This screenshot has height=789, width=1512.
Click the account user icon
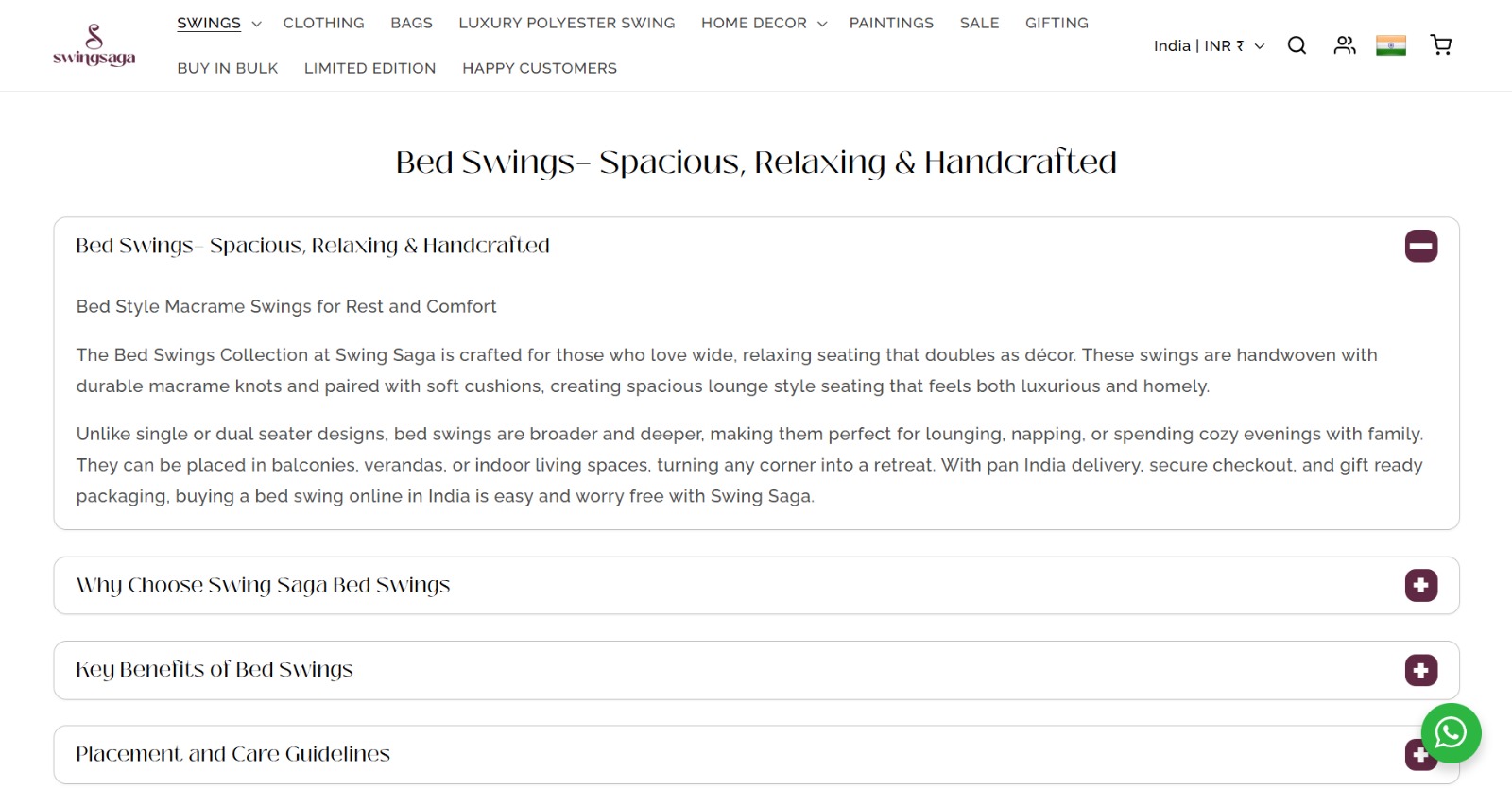click(x=1345, y=45)
